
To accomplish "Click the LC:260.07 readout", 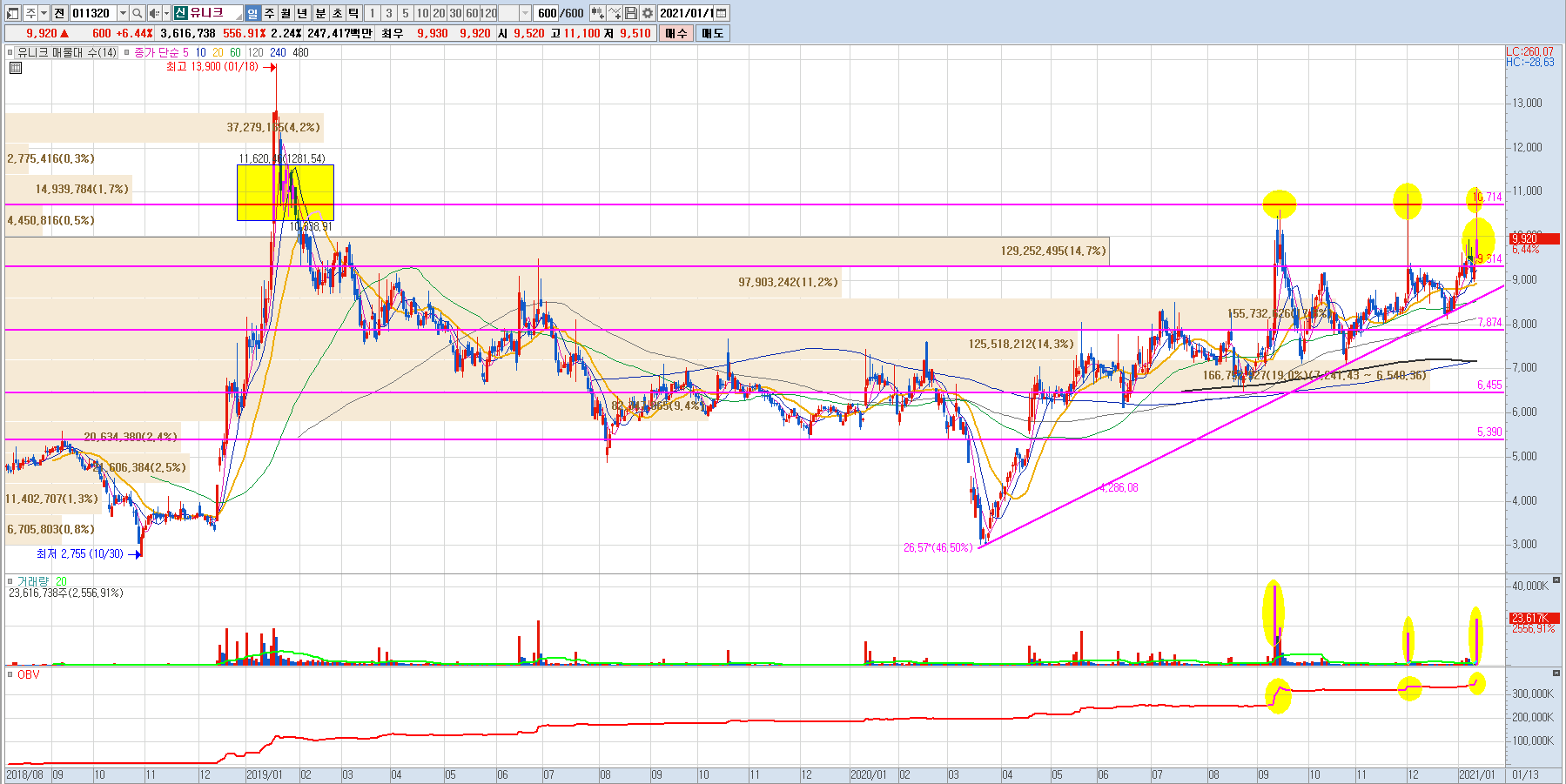I will (x=1530, y=51).
